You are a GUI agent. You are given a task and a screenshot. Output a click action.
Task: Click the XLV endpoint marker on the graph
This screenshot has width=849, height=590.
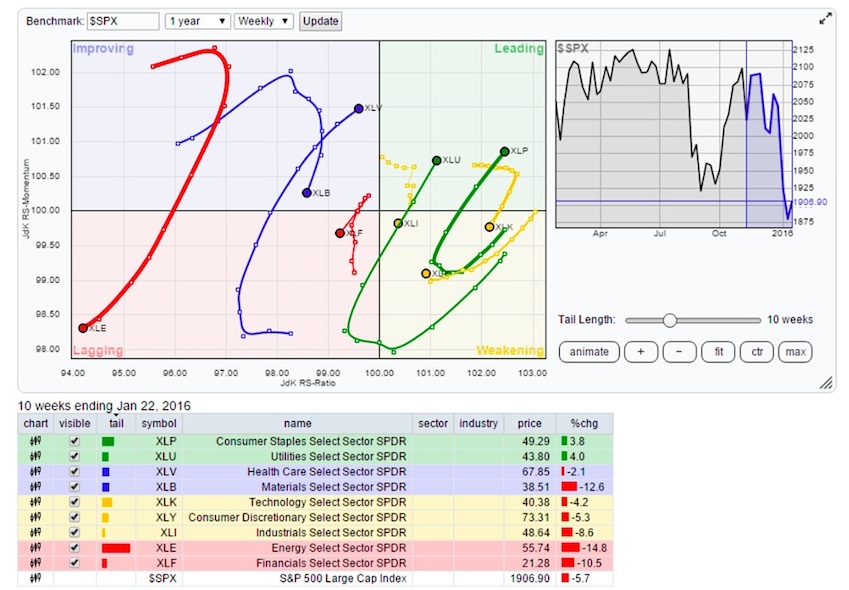click(358, 108)
